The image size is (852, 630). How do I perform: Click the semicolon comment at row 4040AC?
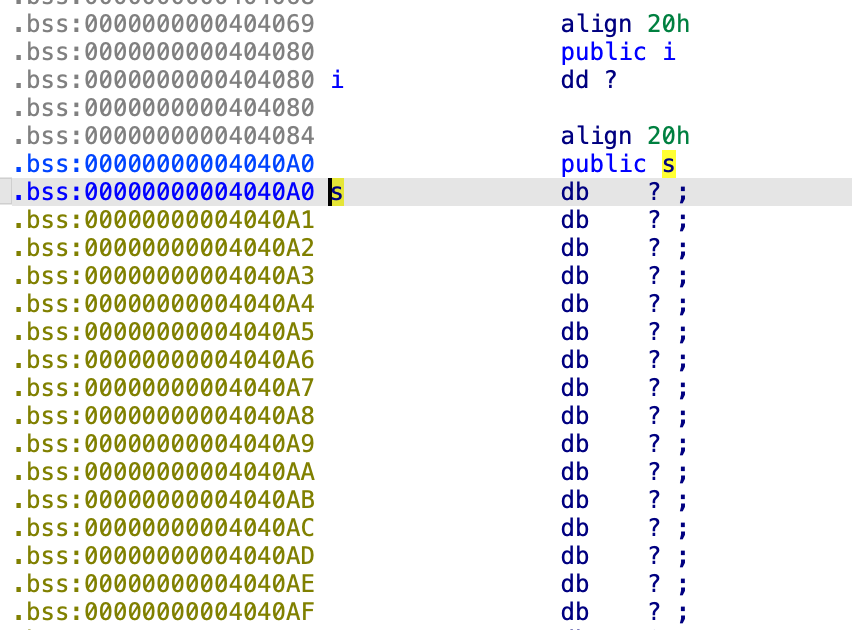[x=682, y=528]
